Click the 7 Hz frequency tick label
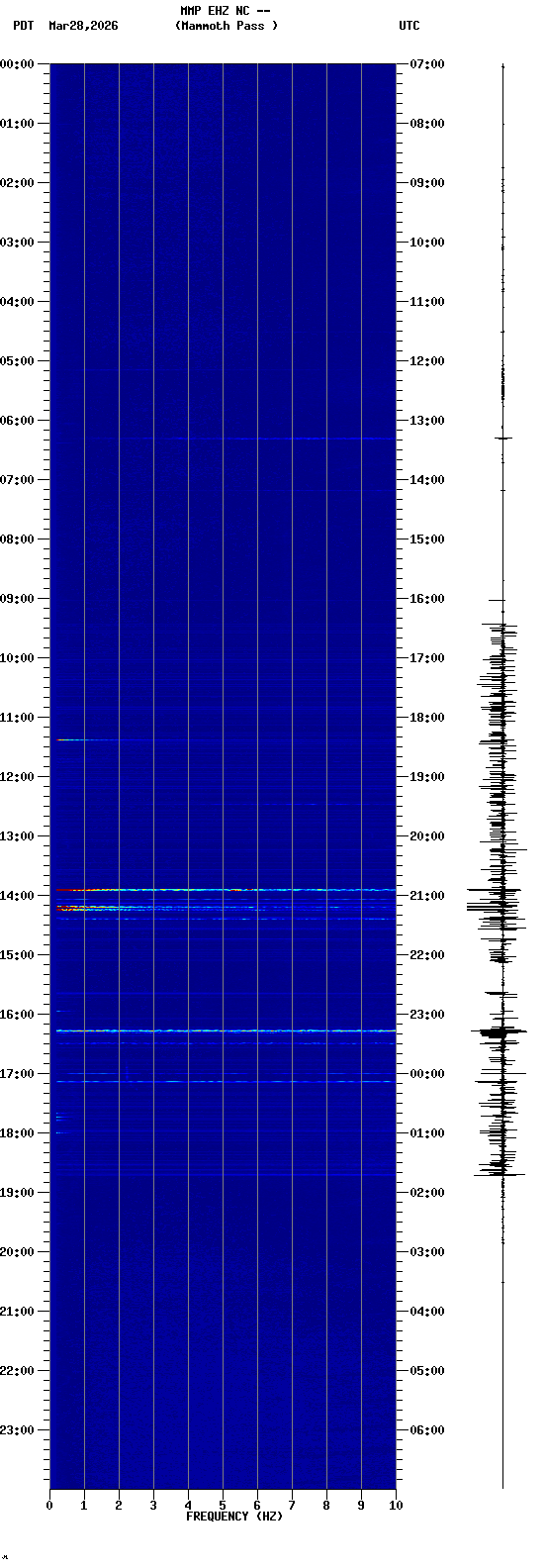Image resolution: width=546 pixels, height=1568 pixels. pyautogui.click(x=292, y=1506)
